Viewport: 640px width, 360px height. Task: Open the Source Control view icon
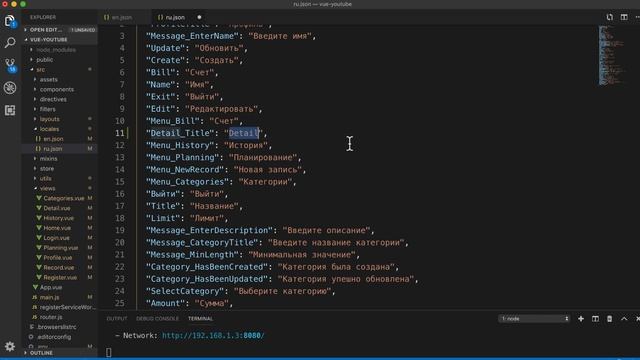click(10, 65)
